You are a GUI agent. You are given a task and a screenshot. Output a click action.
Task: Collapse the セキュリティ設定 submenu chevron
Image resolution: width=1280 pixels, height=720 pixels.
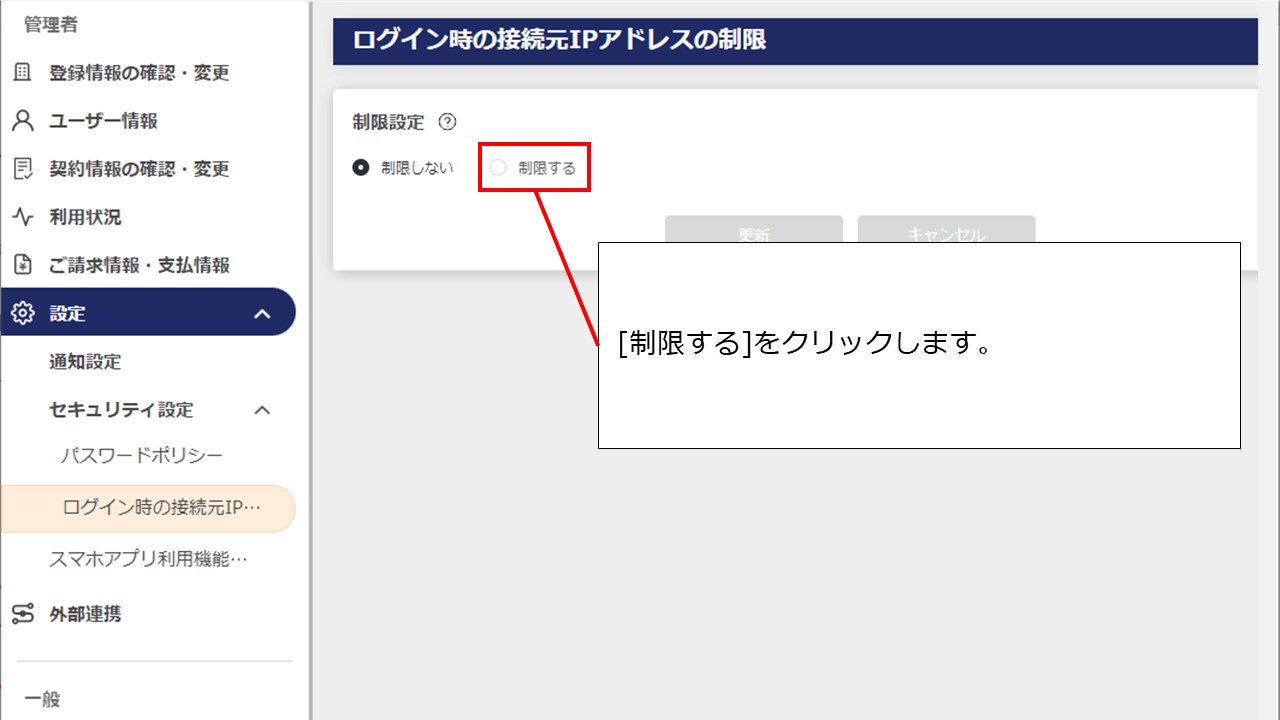click(x=262, y=410)
